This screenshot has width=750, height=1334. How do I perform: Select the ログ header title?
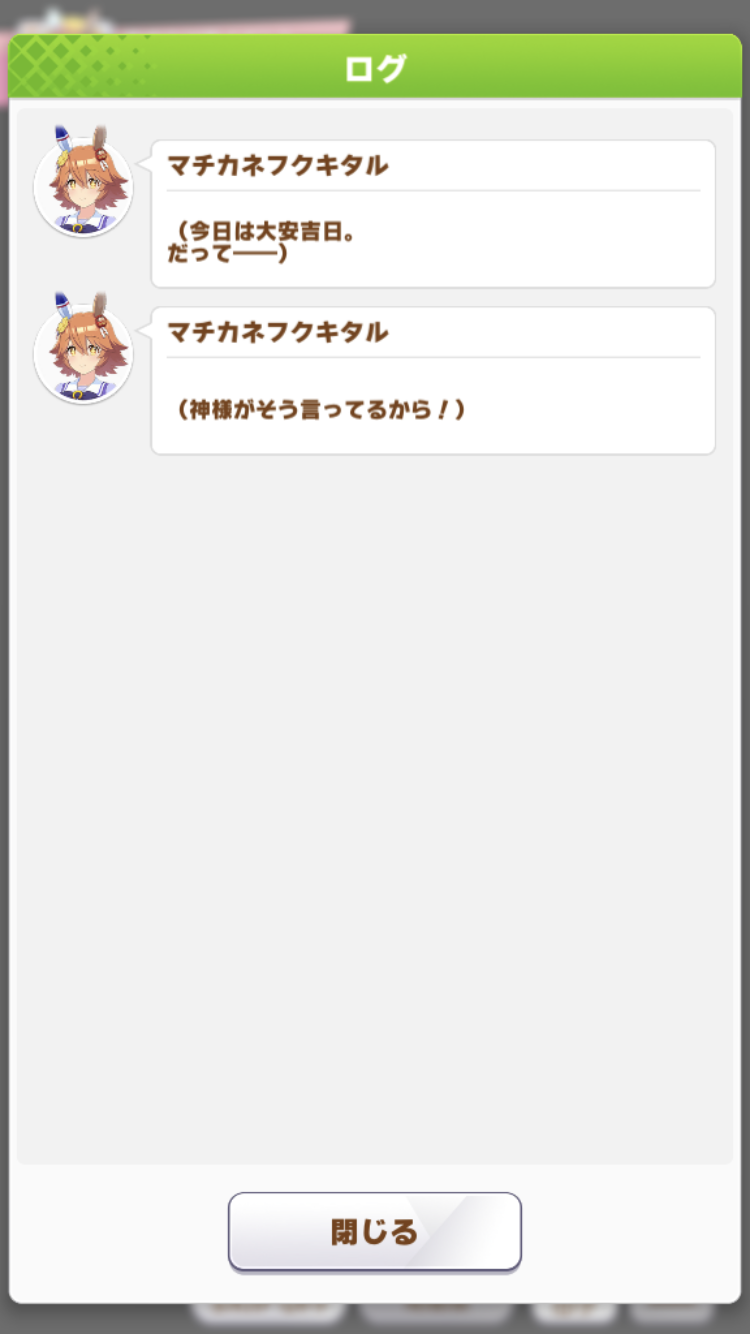tap(375, 69)
